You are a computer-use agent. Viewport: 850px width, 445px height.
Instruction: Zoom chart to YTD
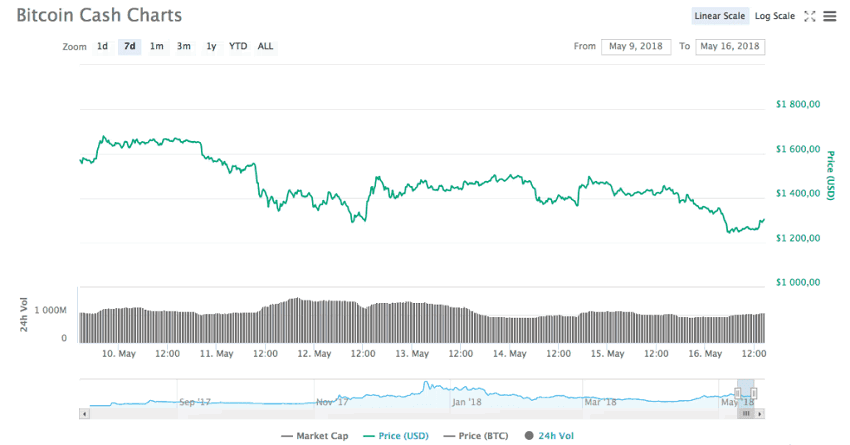click(x=238, y=46)
